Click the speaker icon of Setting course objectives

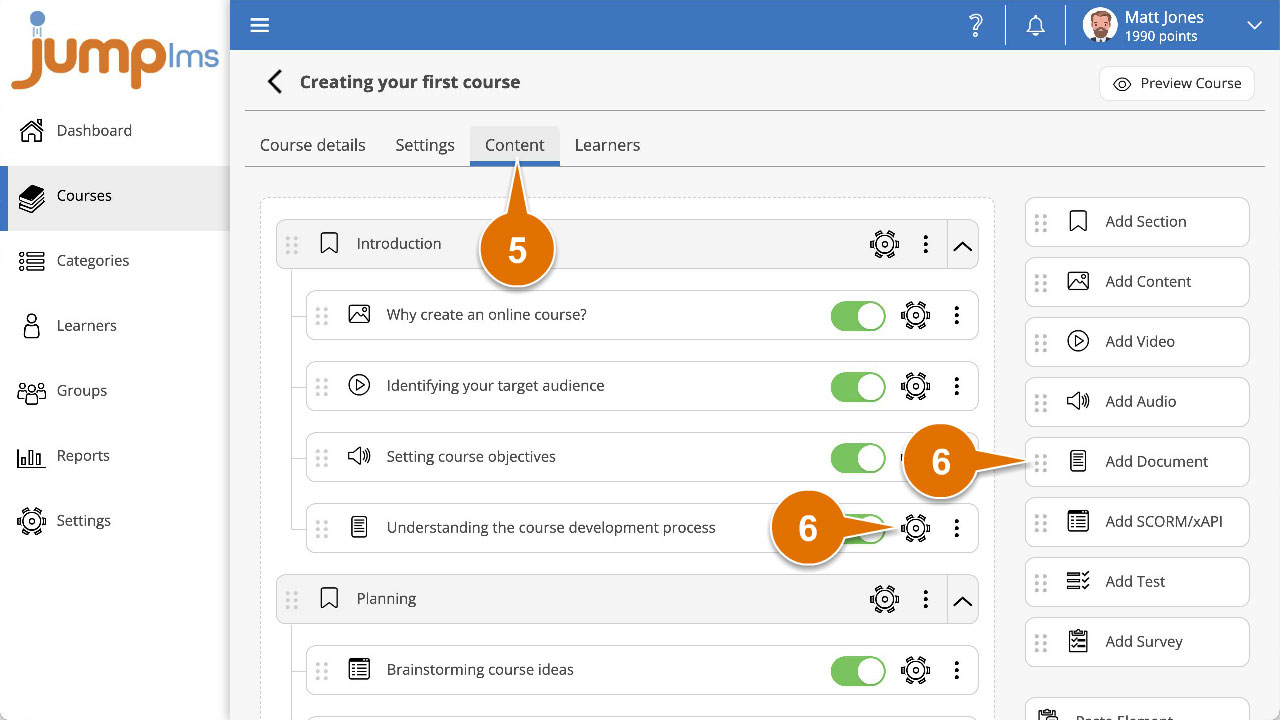[359, 456]
